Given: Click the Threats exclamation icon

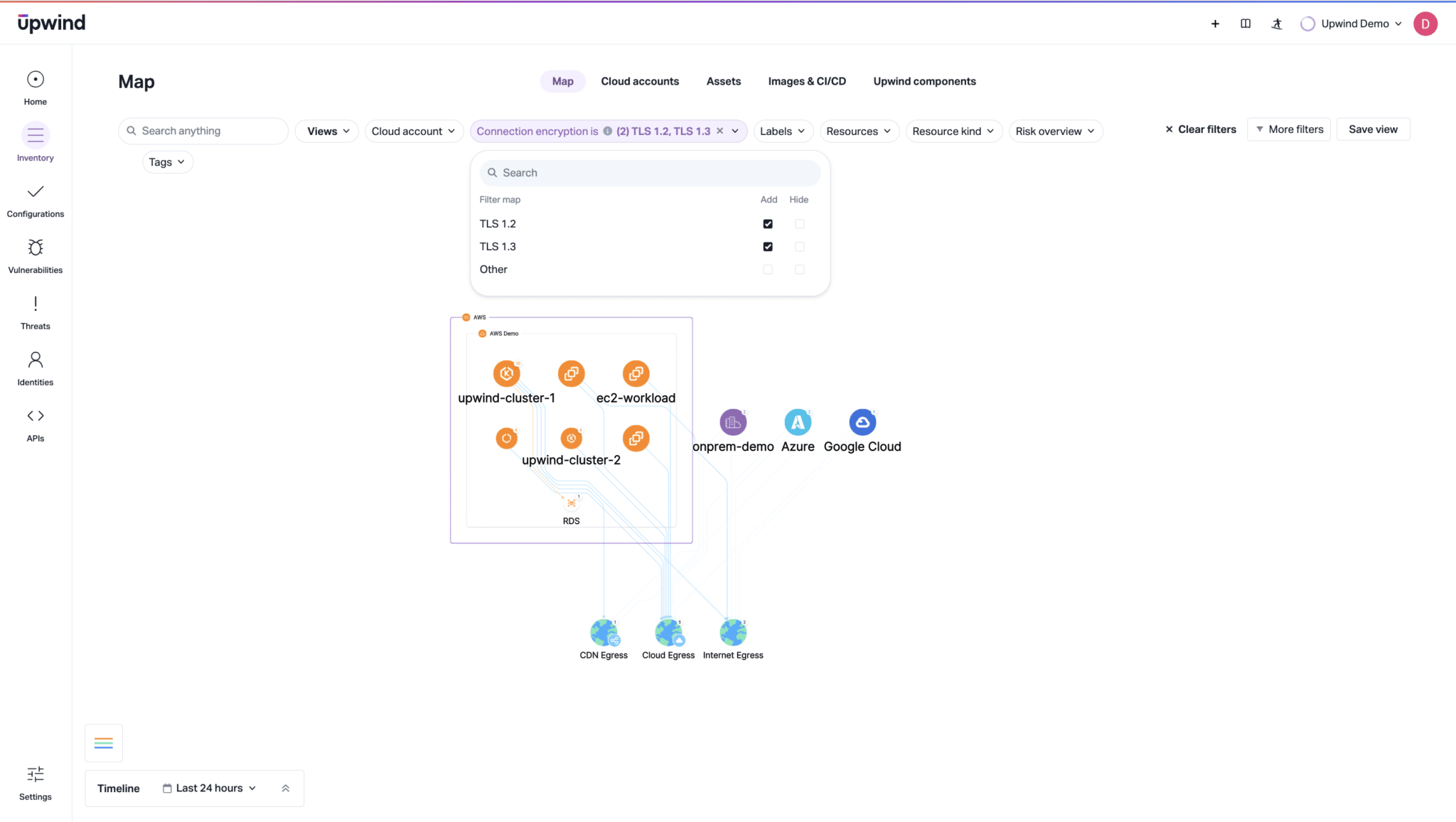Looking at the screenshot, I should point(36,304).
